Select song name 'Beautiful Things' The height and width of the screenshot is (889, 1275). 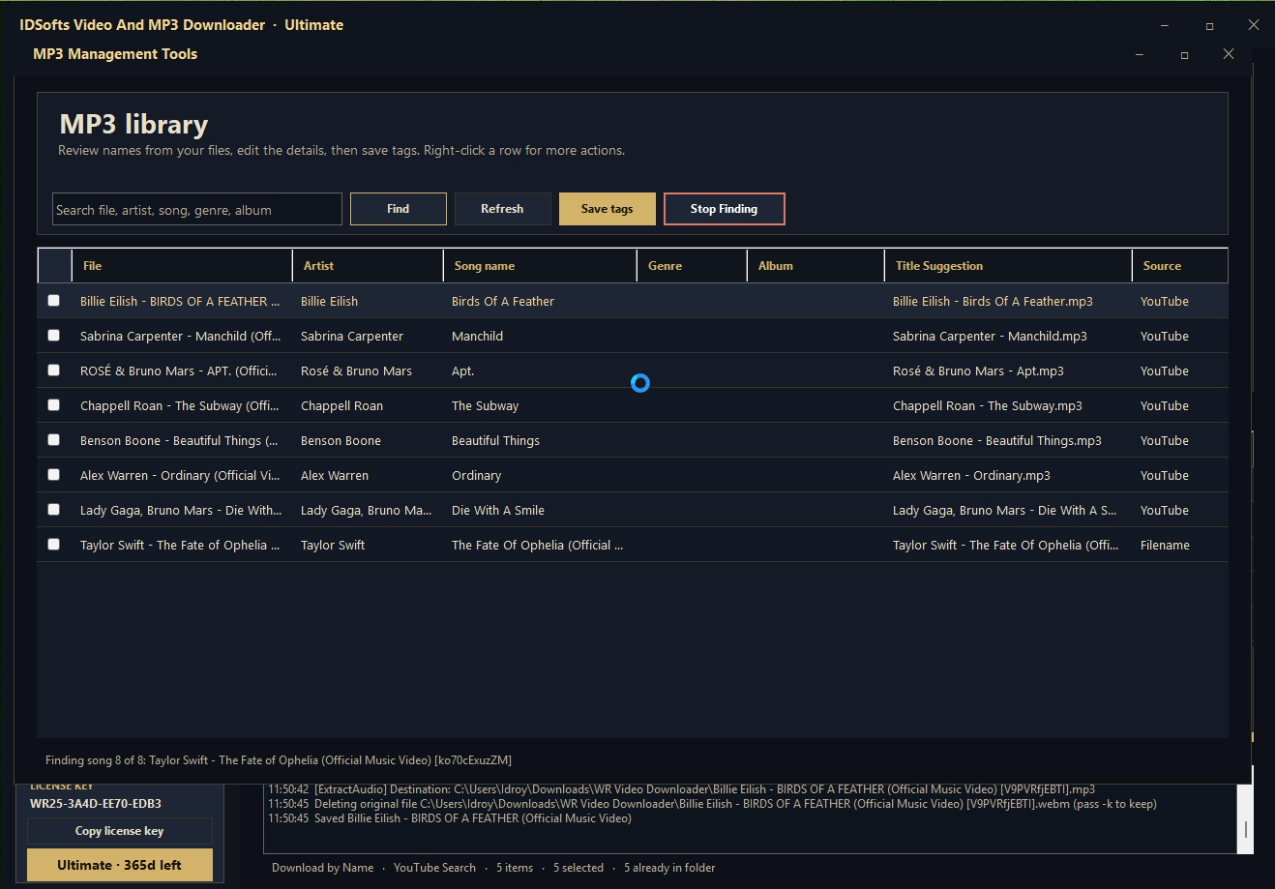click(495, 441)
